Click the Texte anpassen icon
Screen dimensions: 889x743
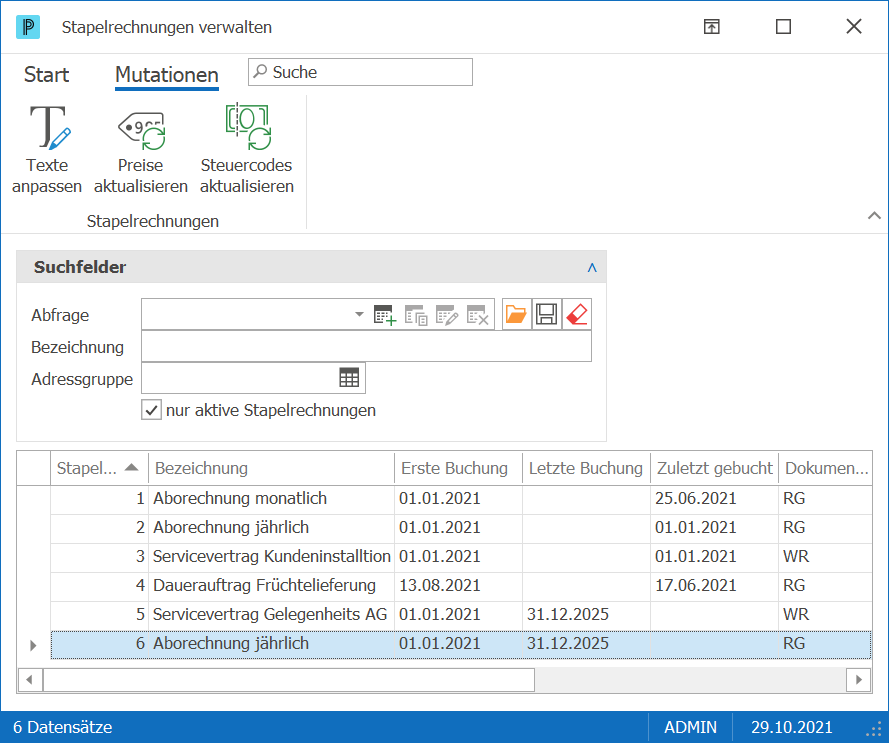point(49,128)
